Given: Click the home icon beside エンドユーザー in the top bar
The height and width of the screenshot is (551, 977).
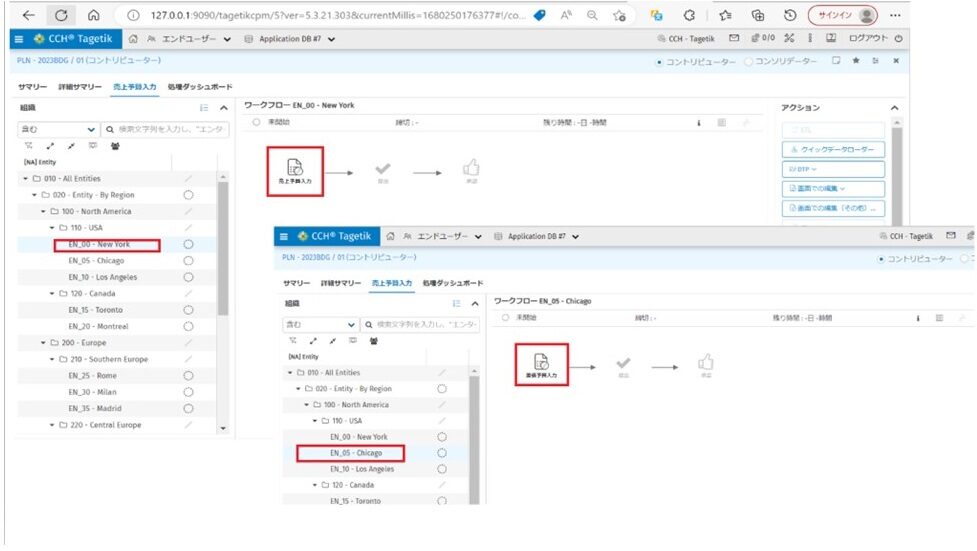Looking at the screenshot, I should point(134,39).
